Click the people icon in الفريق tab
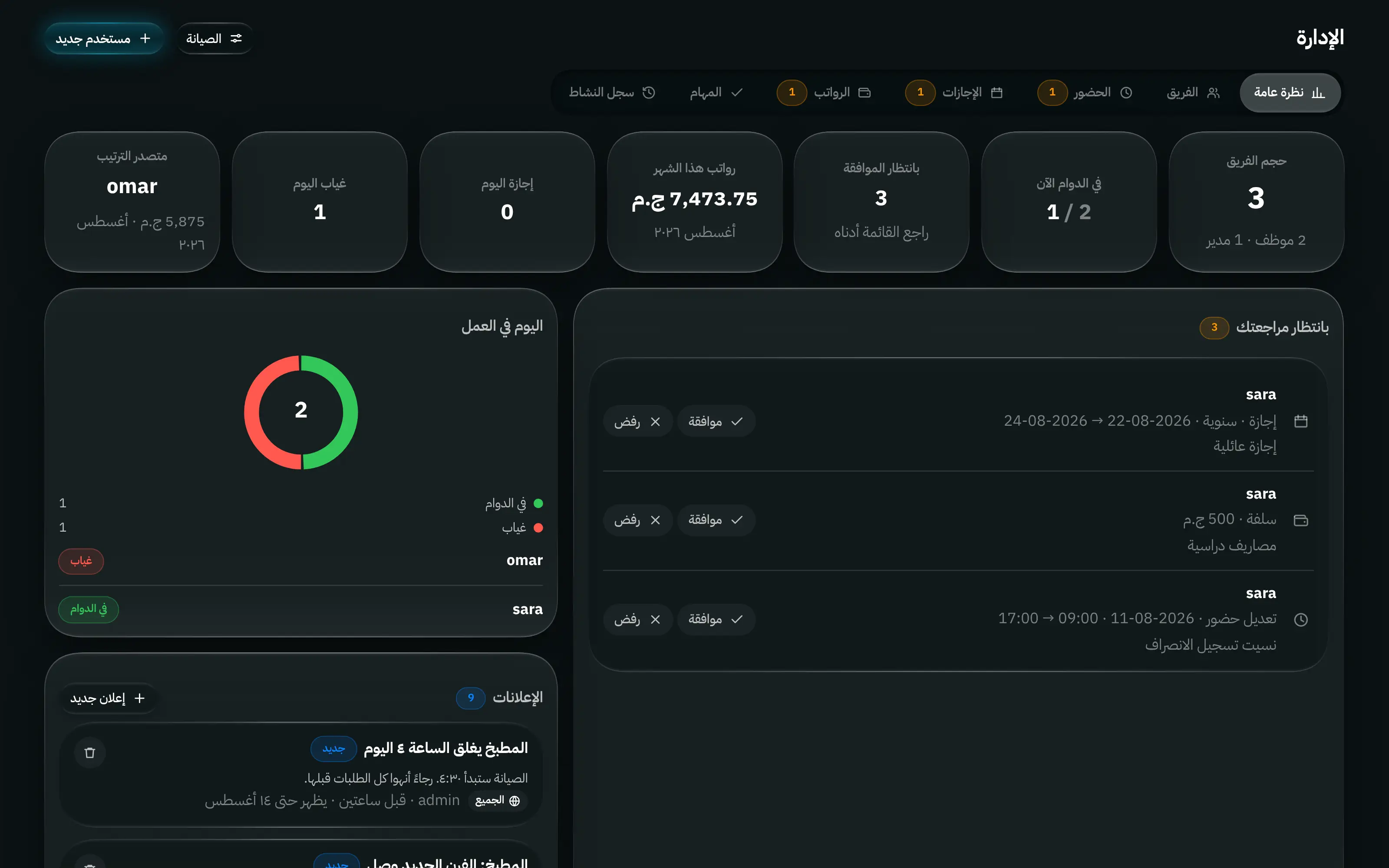 (x=1213, y=92)
